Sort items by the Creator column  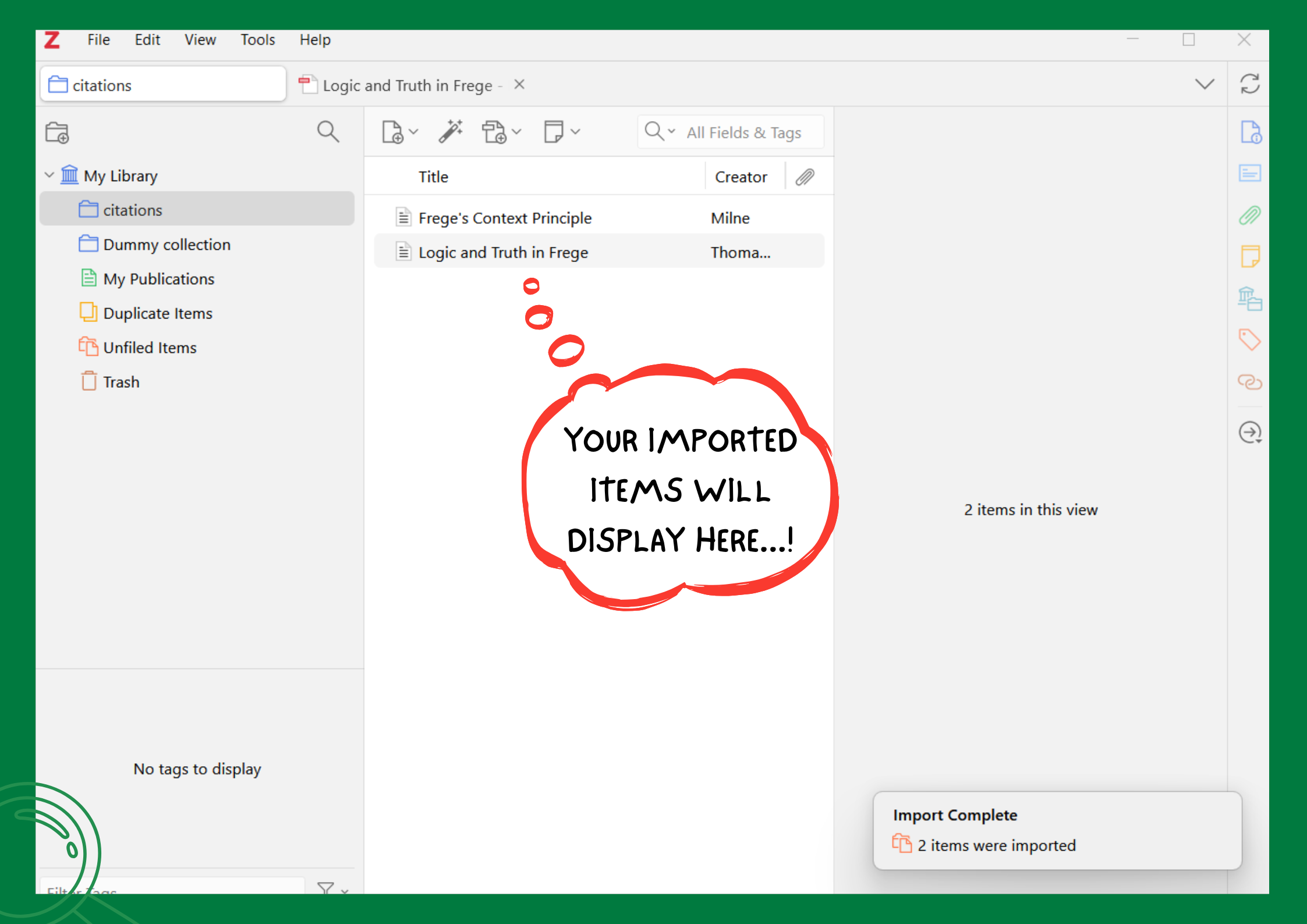tap(741, 177)
